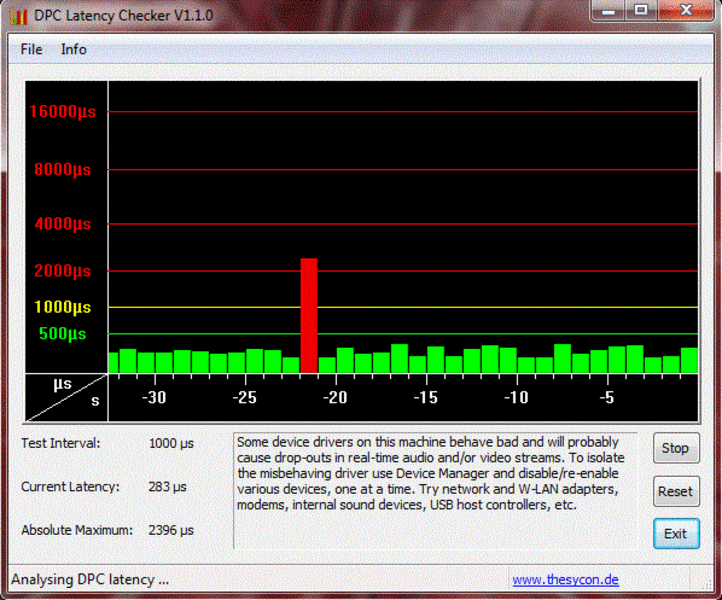Screen dimensions: 722x600
Task: Click the driver warning message text box
Action: [435, 491]
